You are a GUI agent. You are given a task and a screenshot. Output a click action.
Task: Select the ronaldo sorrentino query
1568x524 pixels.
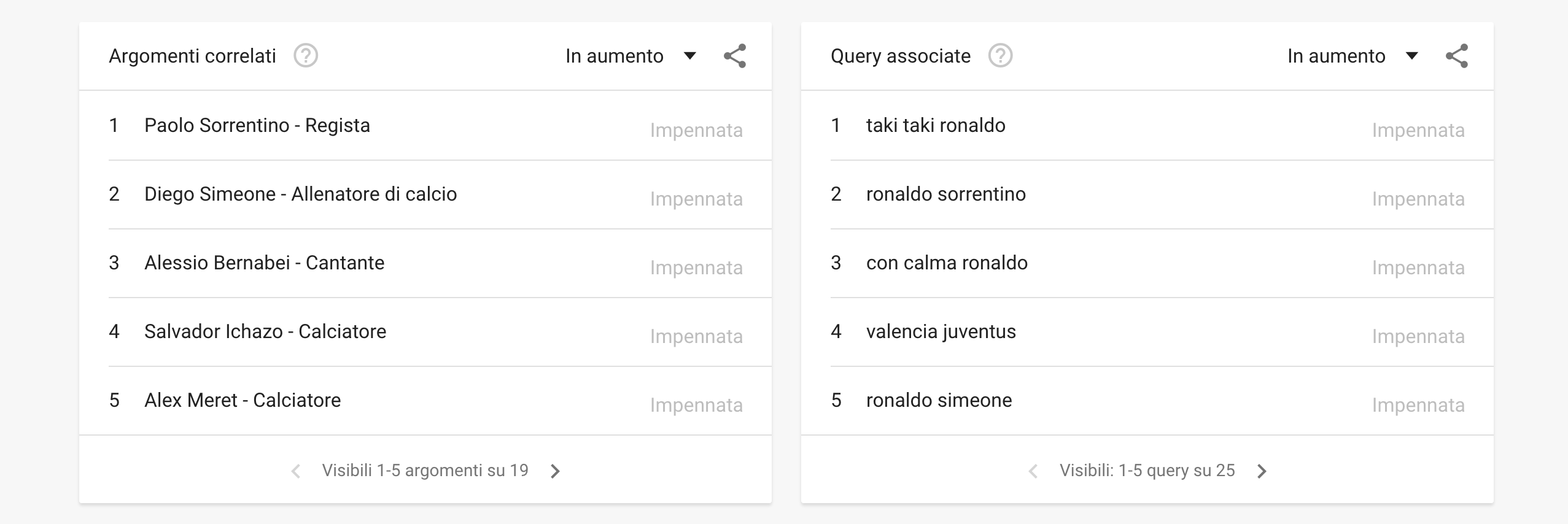945,194
